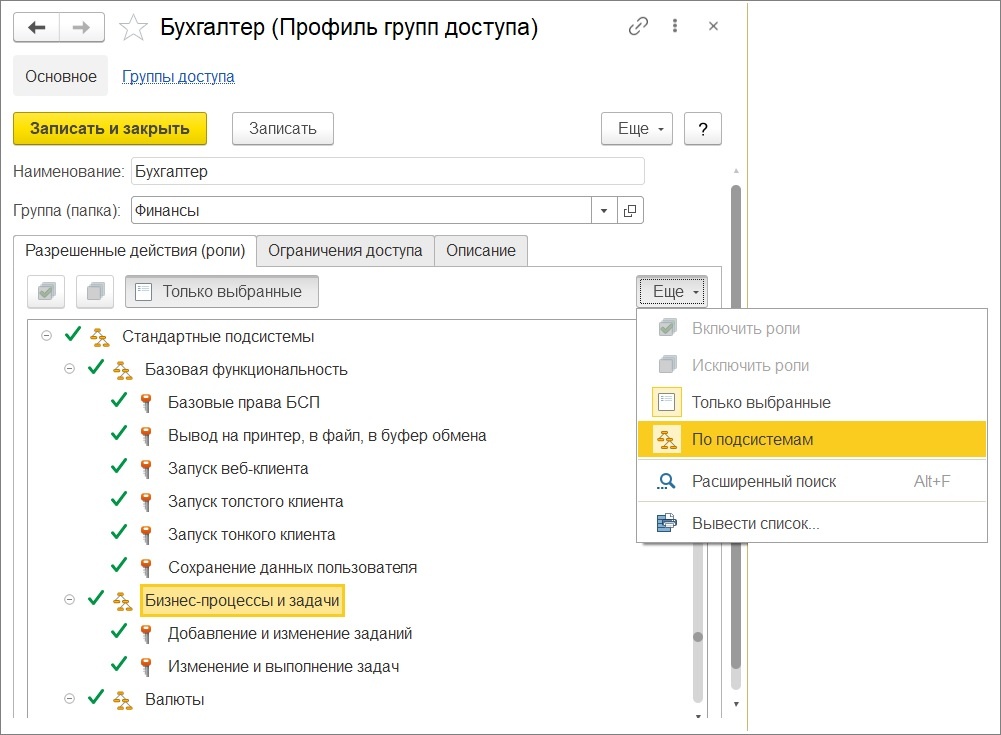Go back with the left arrow button
This screenshot has width=1001, height=735.
coord(36,27)
